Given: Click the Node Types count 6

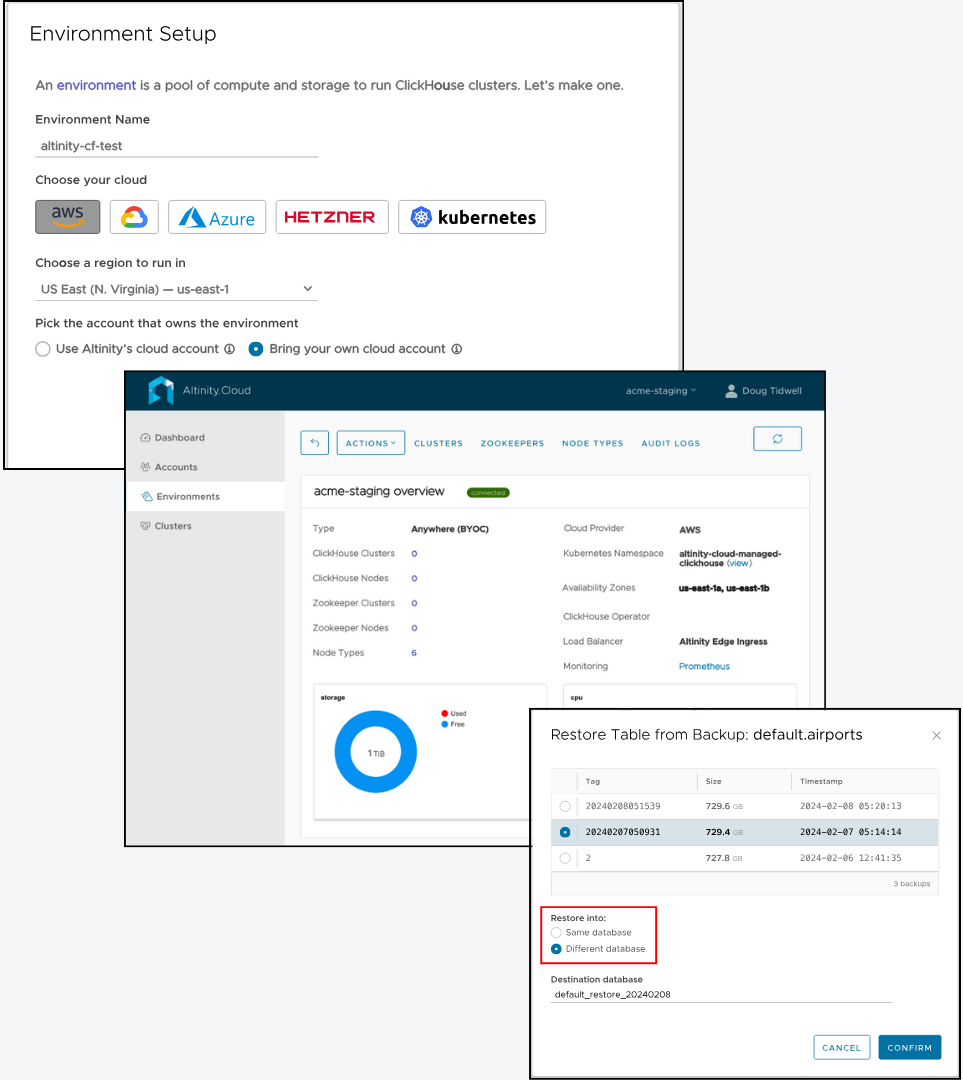Looking at the screenshot, I should point(414,653).
